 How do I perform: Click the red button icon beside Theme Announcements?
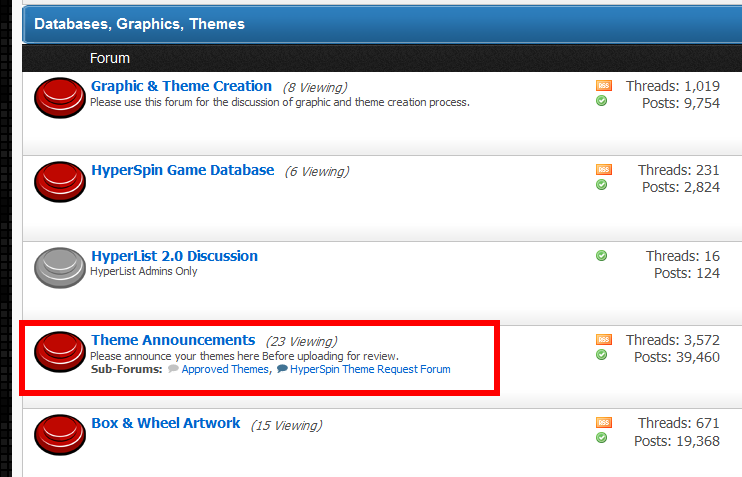click(60, 352)
